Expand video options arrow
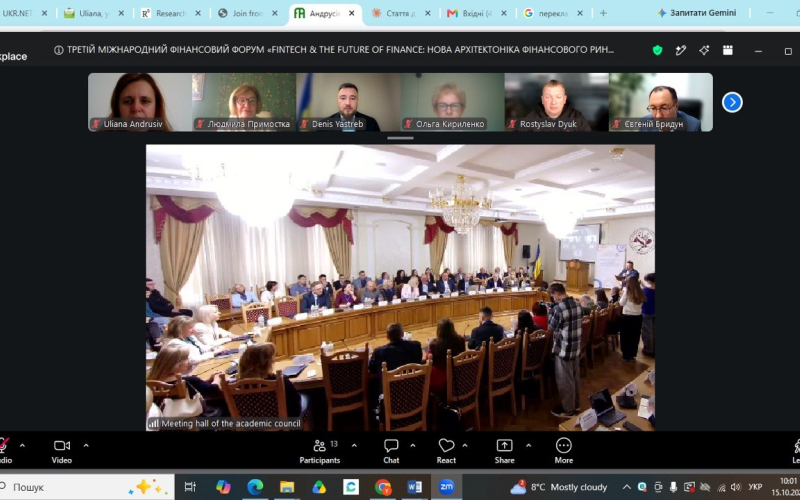 click(x=86, y=445)
